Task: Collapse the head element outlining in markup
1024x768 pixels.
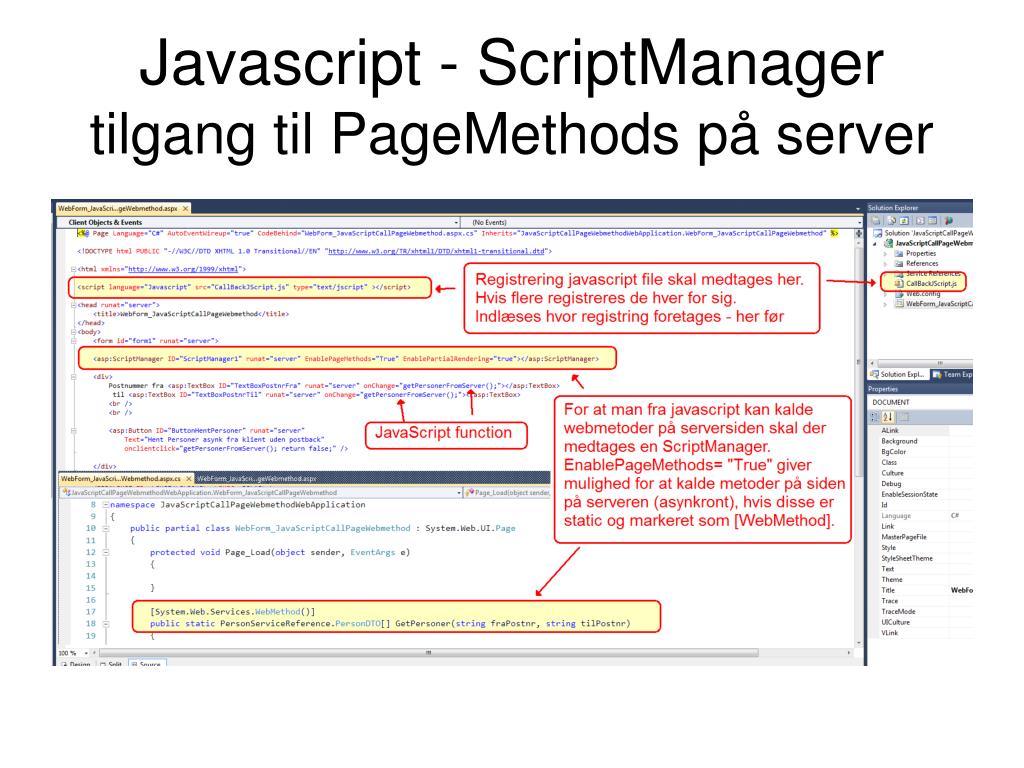Action: tap(73, 305)
